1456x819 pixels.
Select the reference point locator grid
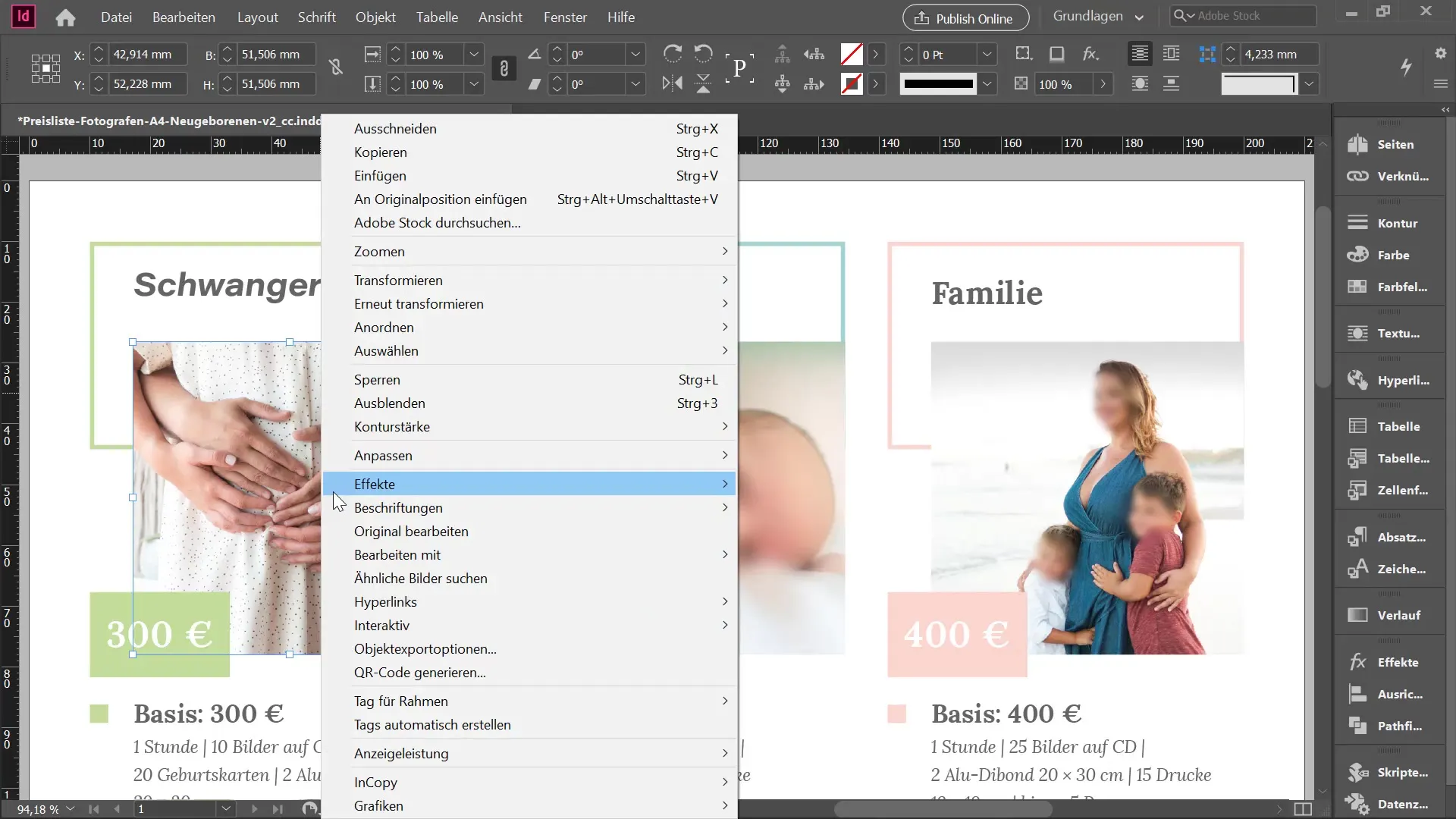point(45,68)
